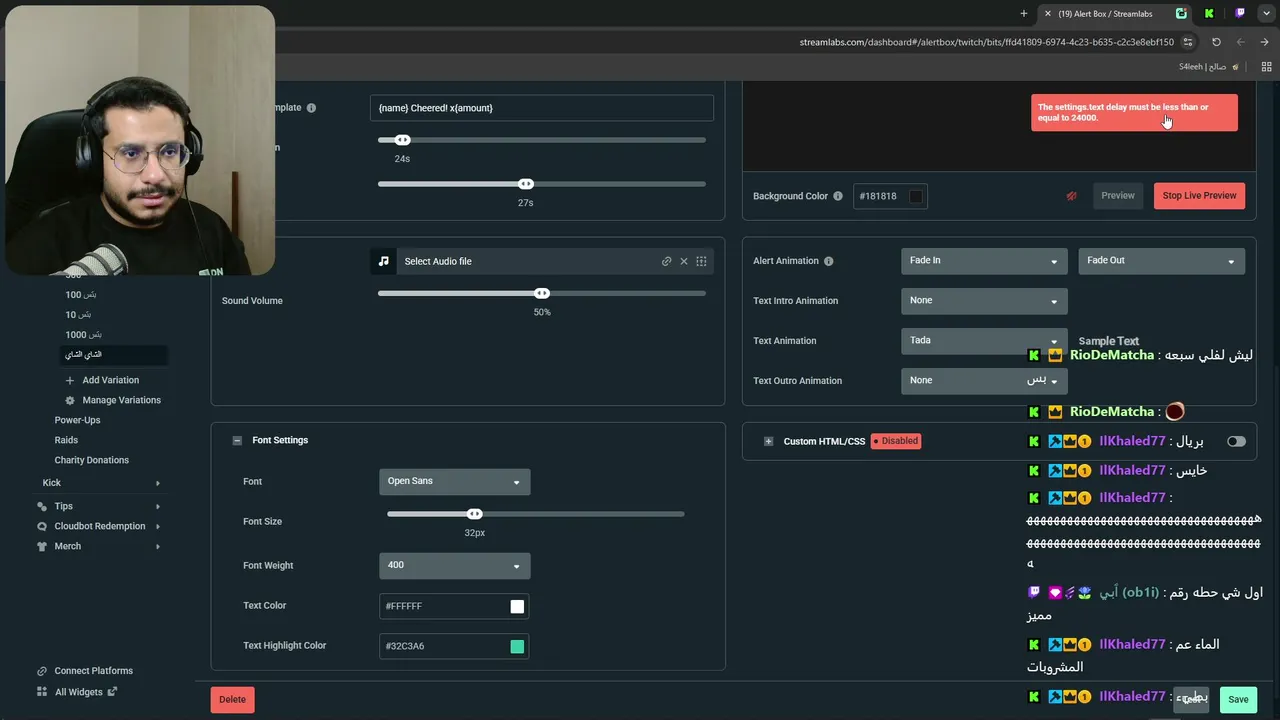Click the info icon beside Message Template

(x=311, y=108)
